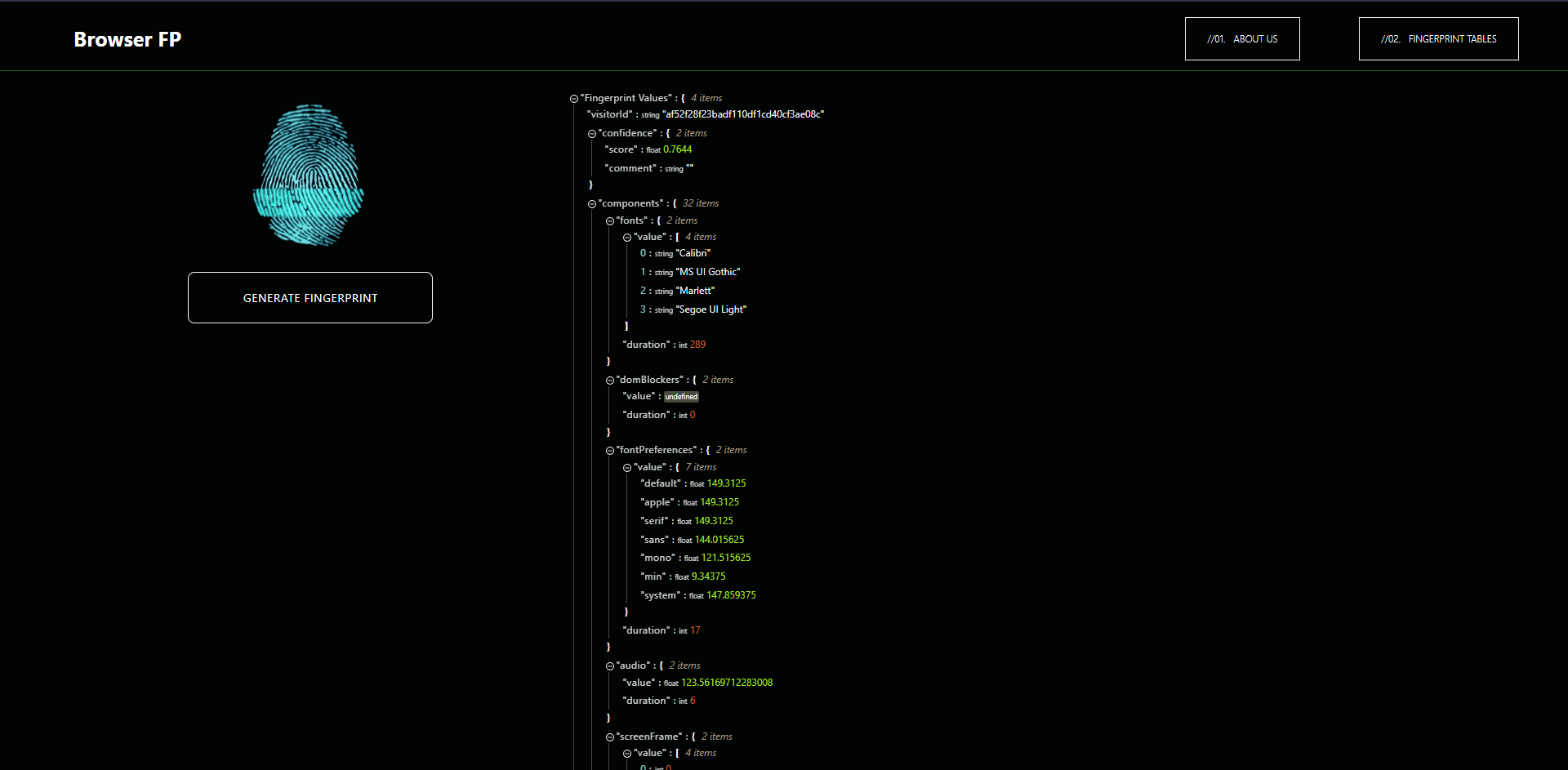The image size is (1568, 770).
Task: Open the ABOUT US page
Action: click(x=1241, y=38)
